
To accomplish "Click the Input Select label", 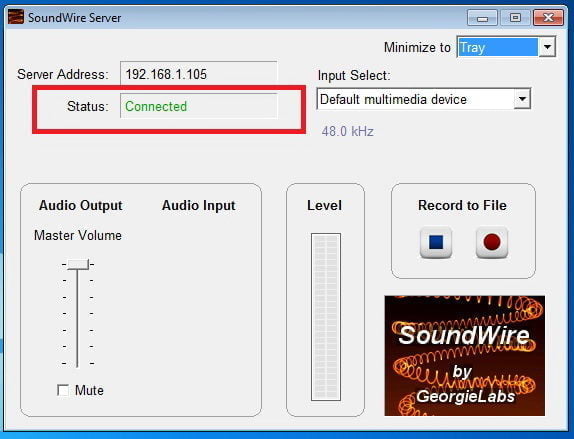I will [x=354, y=75].
